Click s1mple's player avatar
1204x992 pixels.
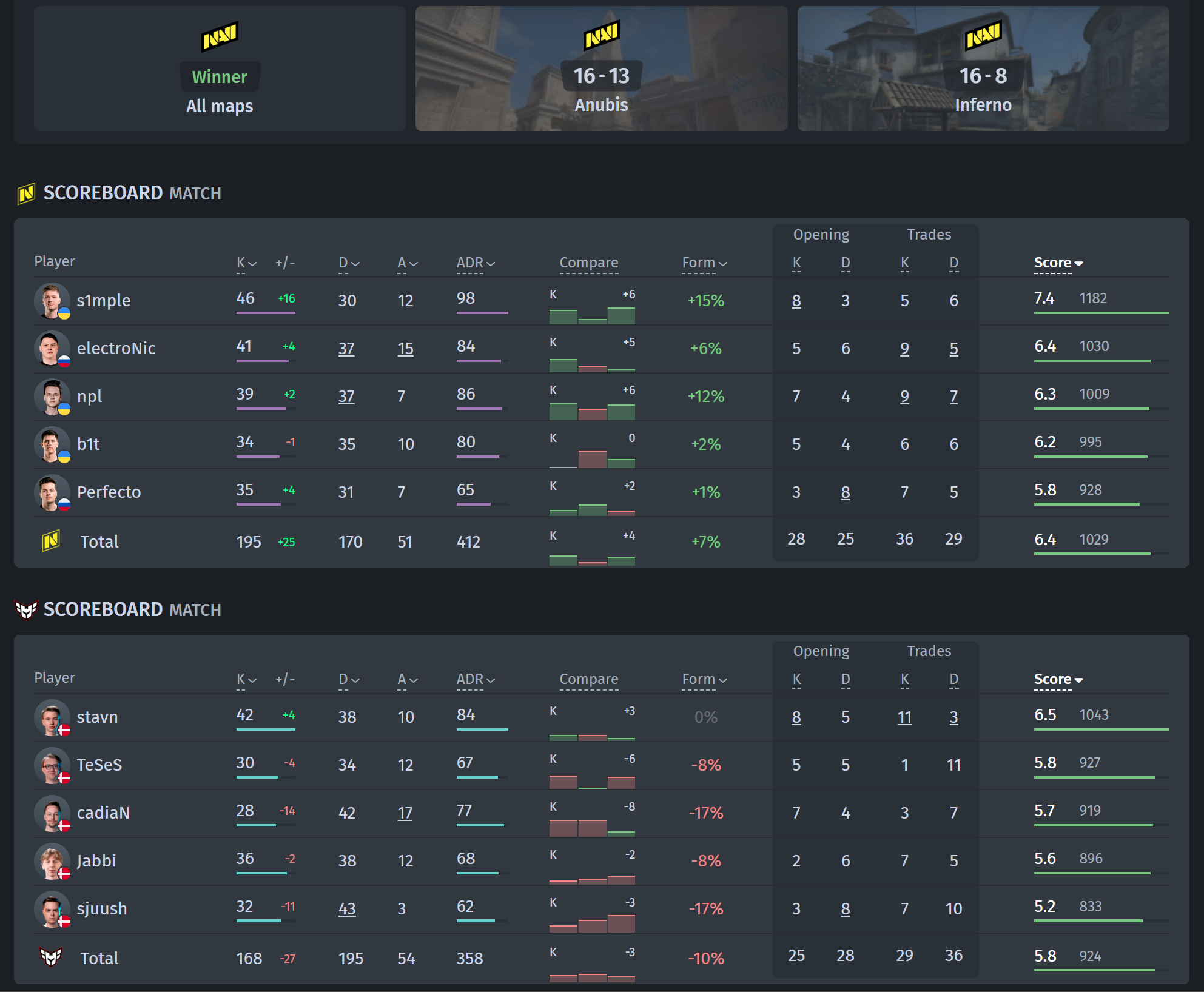point(52,300)
